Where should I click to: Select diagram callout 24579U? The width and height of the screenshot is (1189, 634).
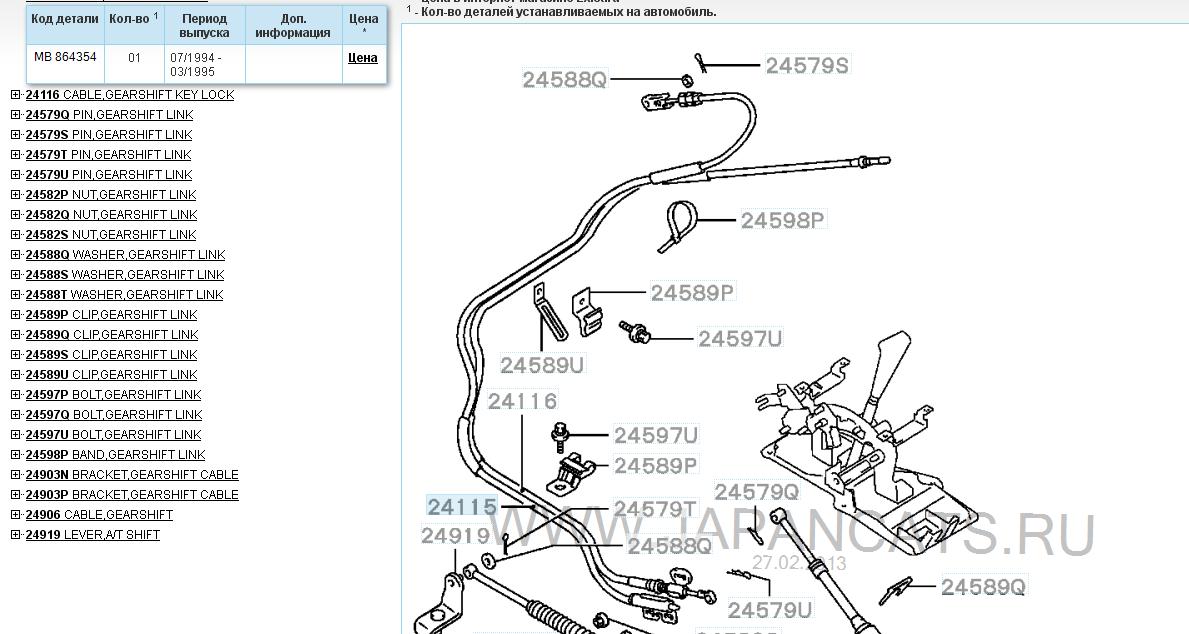pos(770,610)
